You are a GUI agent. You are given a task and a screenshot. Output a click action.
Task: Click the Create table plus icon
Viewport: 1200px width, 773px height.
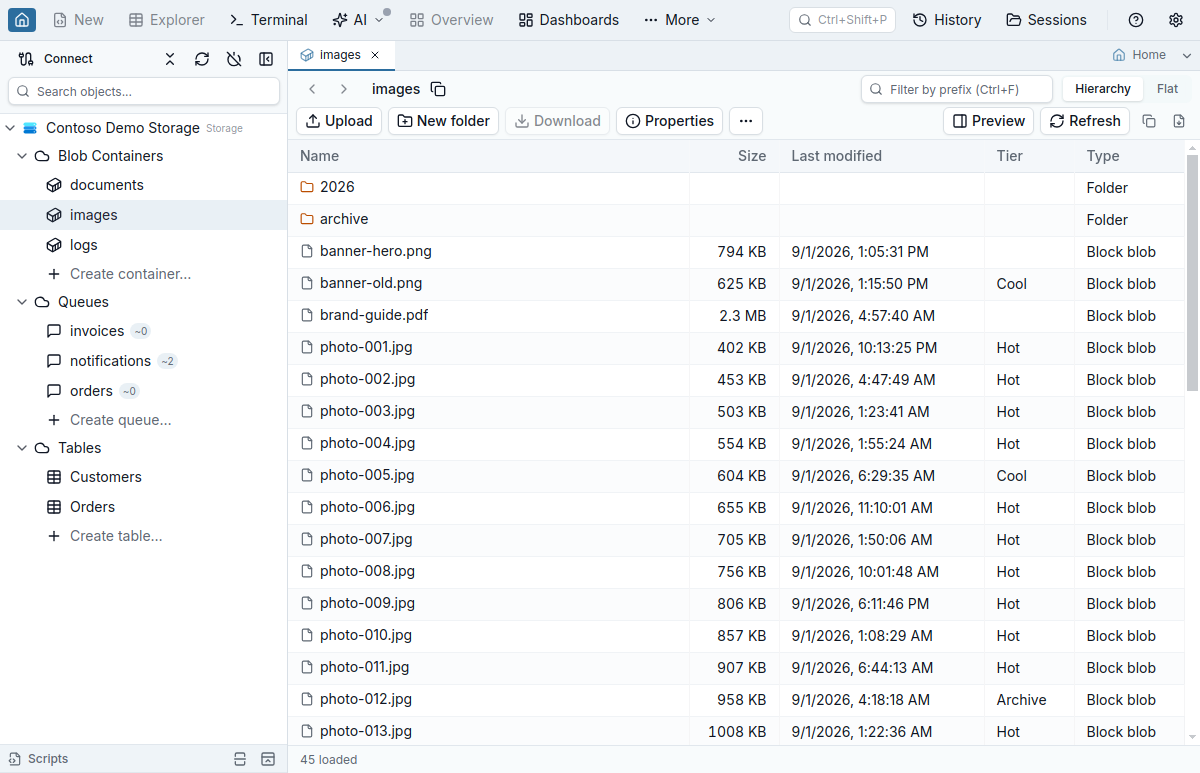click(54, 536)
